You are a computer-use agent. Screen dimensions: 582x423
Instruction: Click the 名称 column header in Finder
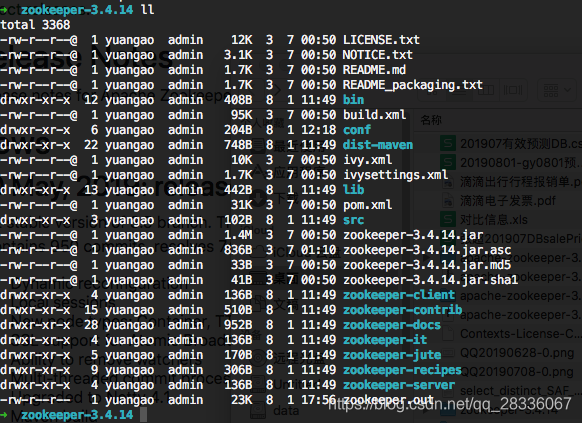point(431,120)
